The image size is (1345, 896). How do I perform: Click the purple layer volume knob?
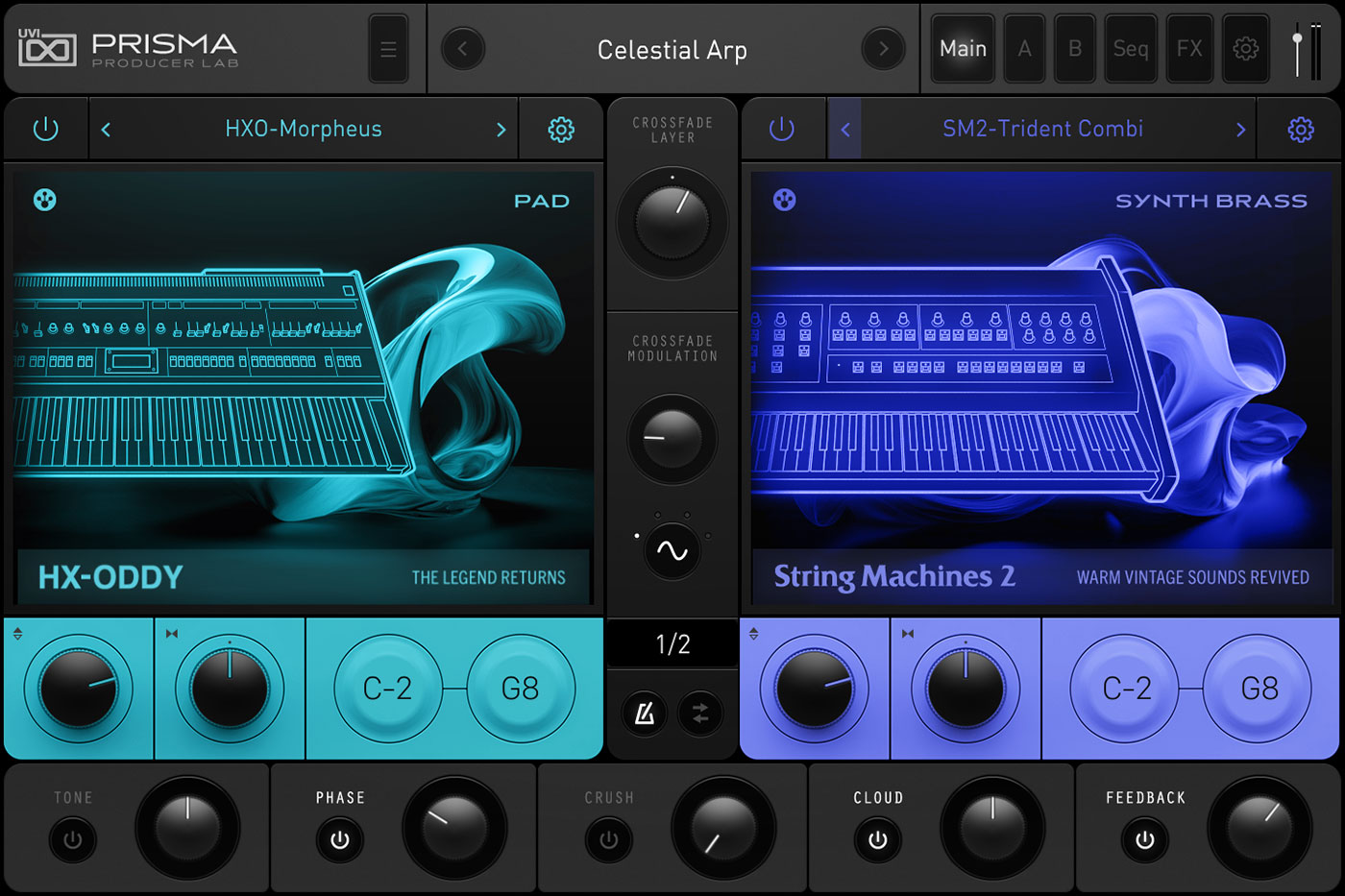click(814, 689)
